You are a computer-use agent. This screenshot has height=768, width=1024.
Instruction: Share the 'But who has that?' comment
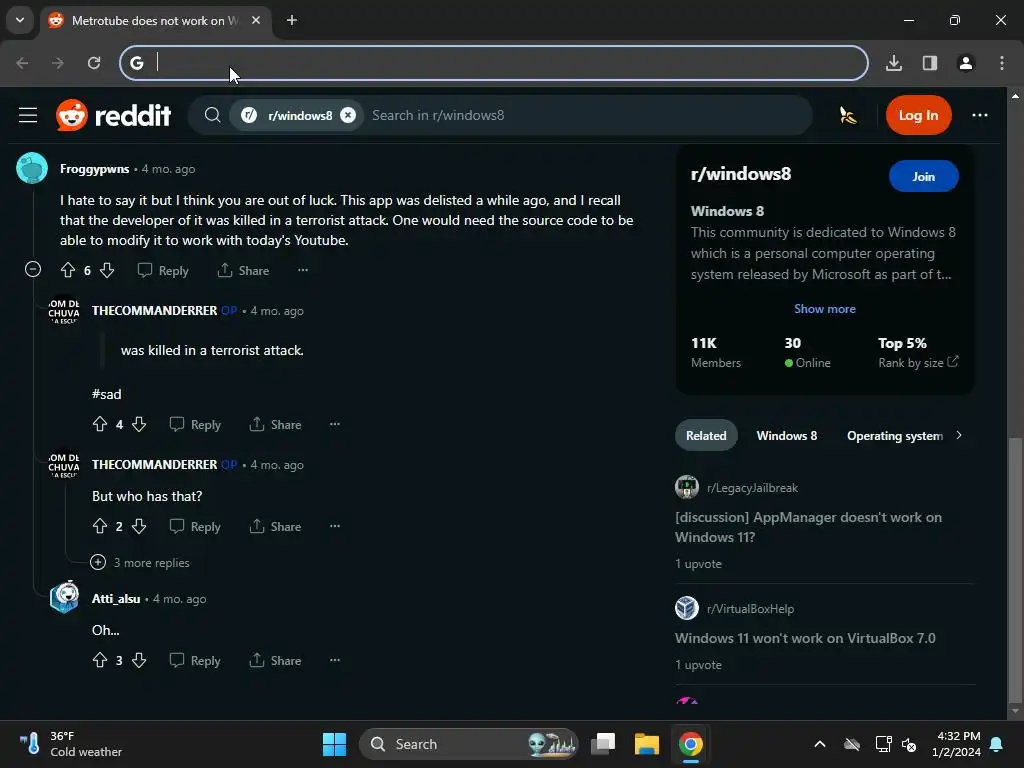coord(275,526)
